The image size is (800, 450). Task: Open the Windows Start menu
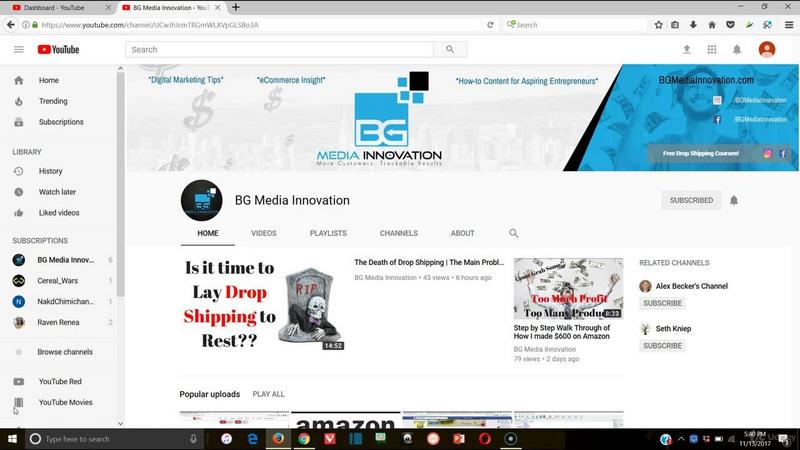[x=12, y=439]
